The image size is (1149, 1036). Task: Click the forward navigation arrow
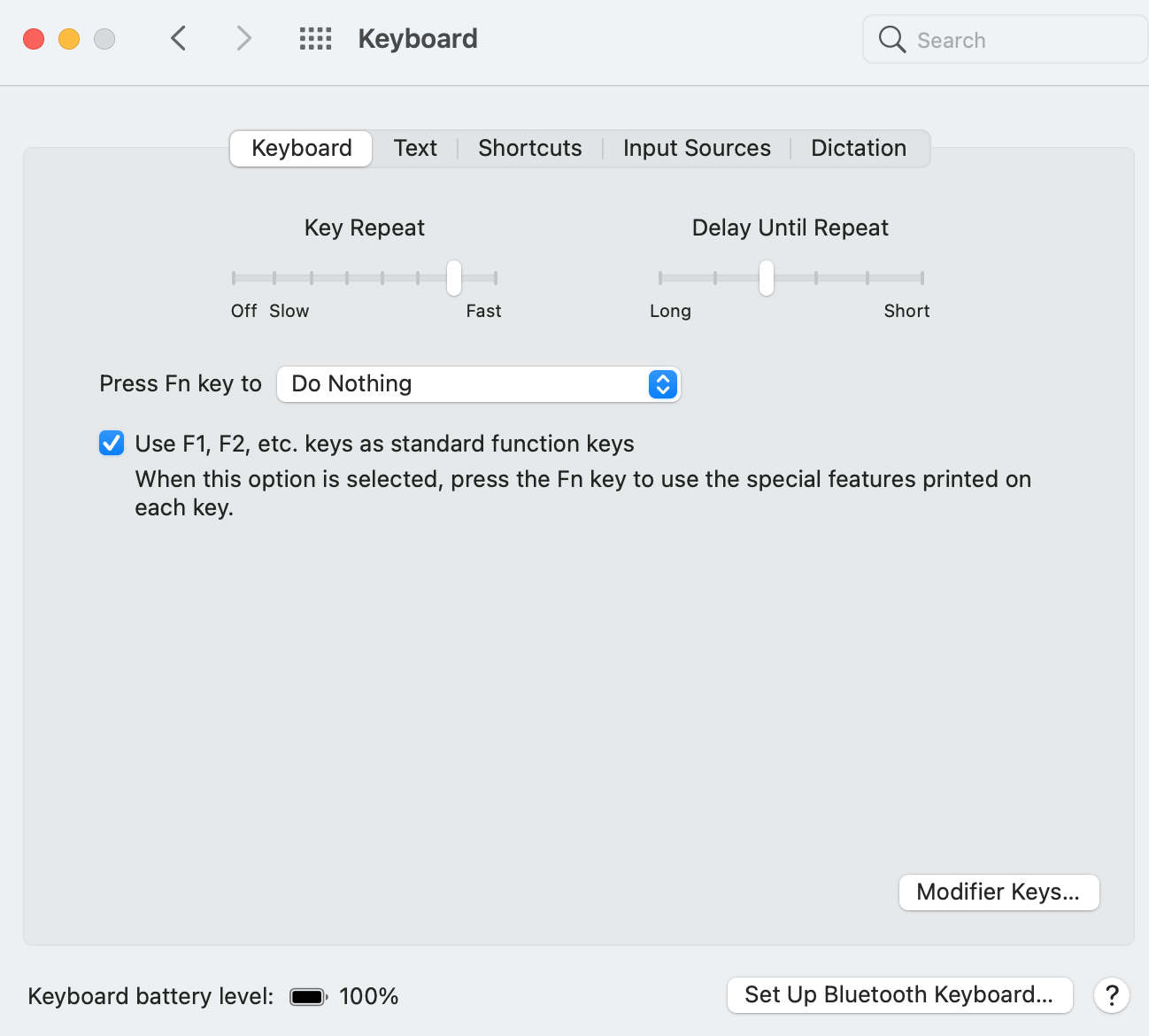[243, 39]
